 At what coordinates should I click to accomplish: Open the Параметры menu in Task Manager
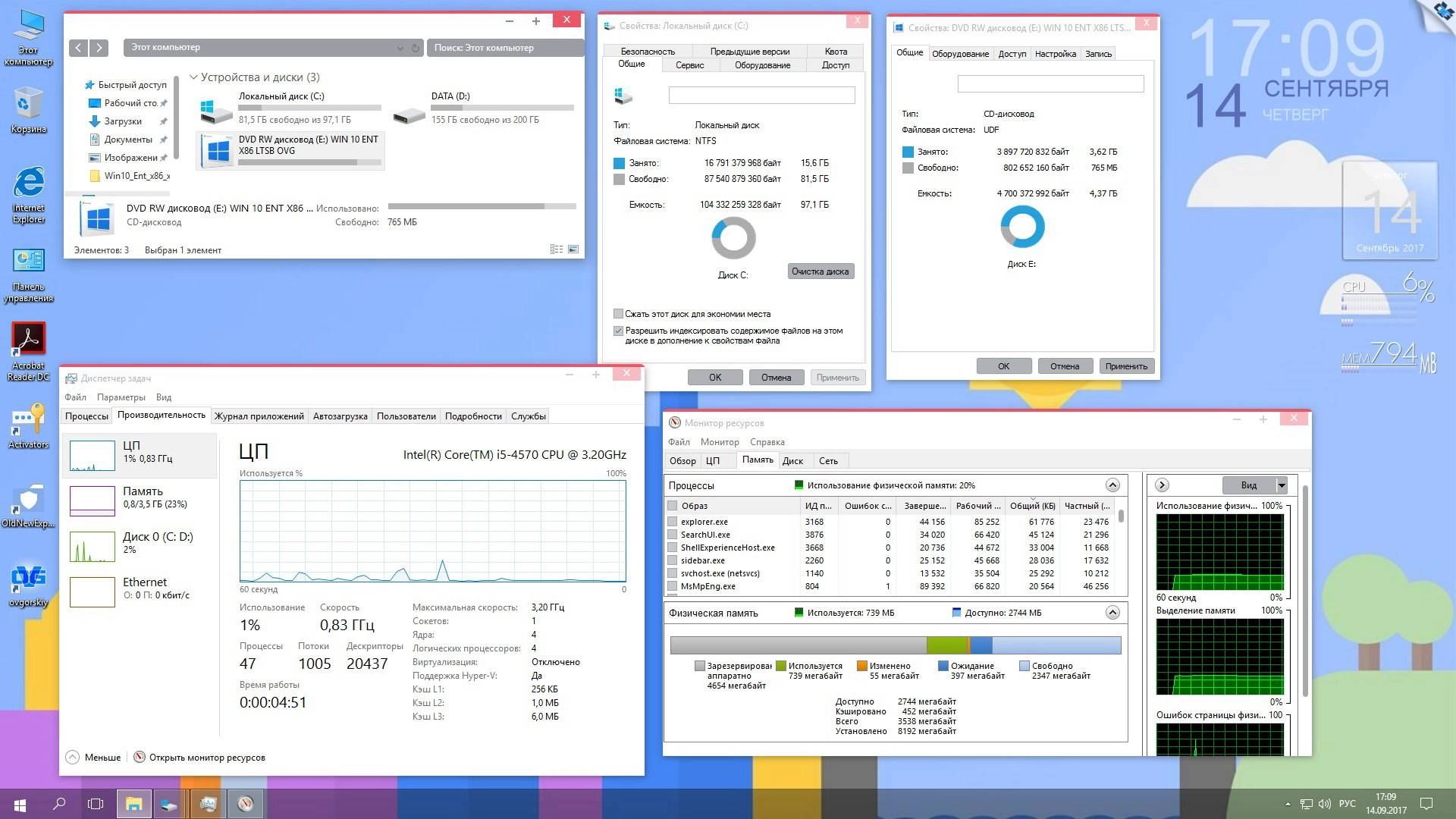[x=122, y=397]
